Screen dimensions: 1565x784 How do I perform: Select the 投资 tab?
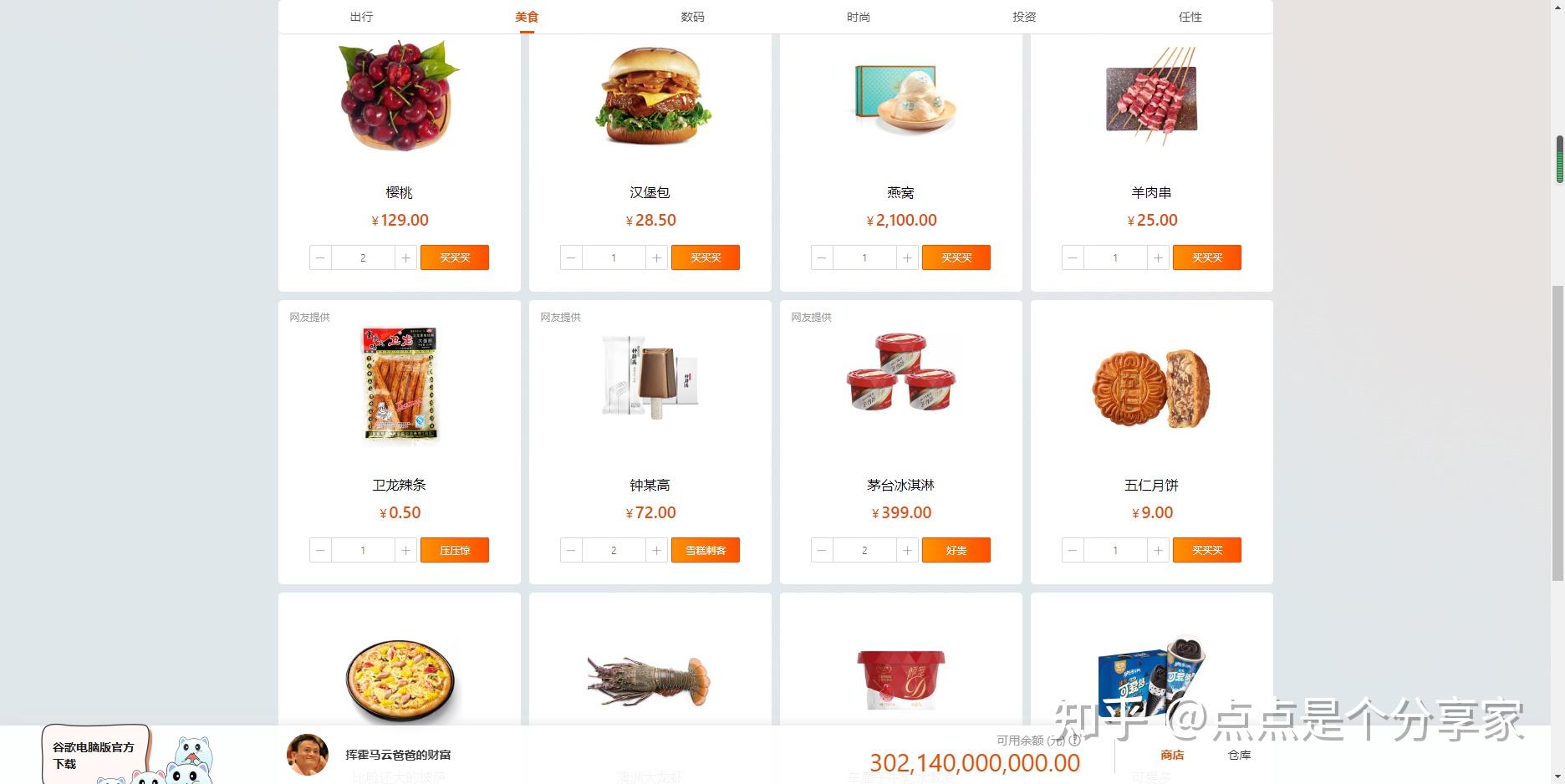[x=1024, y=17]
